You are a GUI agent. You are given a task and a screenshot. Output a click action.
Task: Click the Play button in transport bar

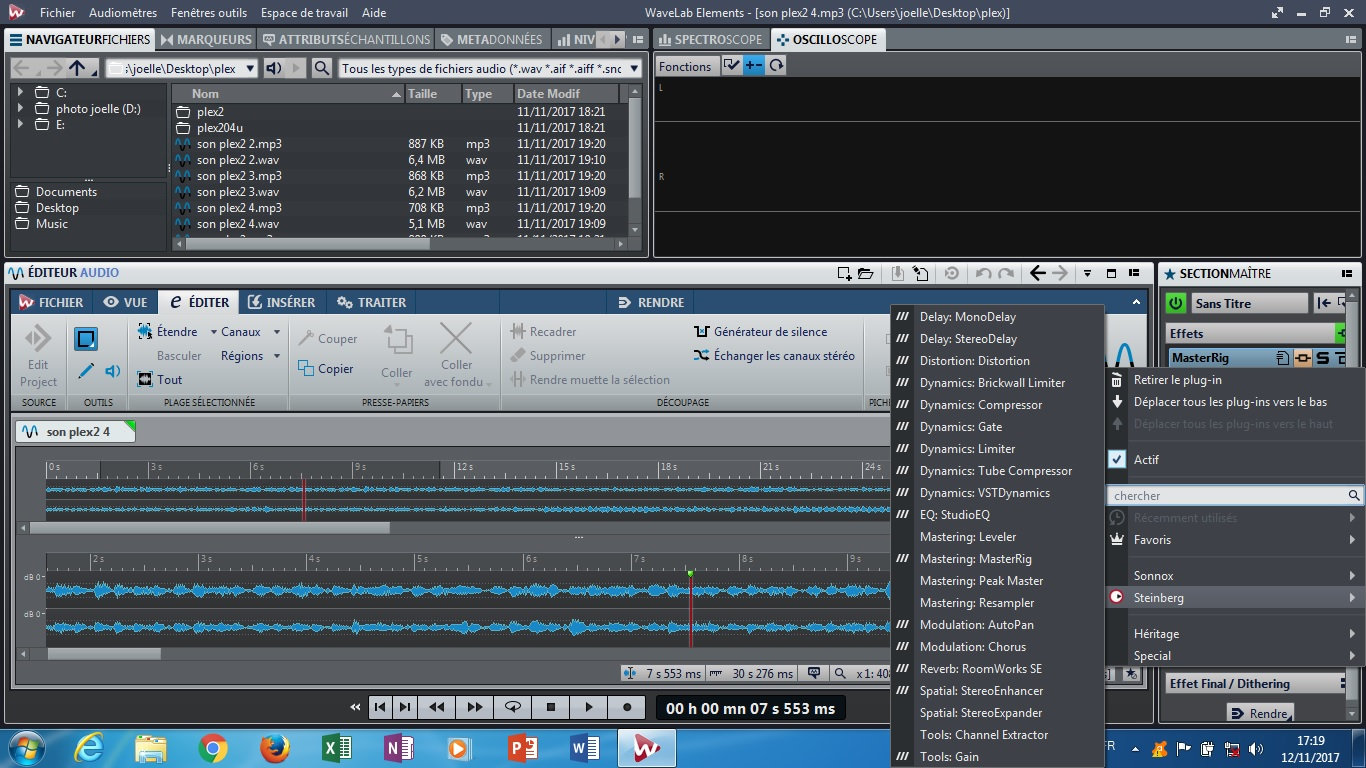click(x=589, y=707)
